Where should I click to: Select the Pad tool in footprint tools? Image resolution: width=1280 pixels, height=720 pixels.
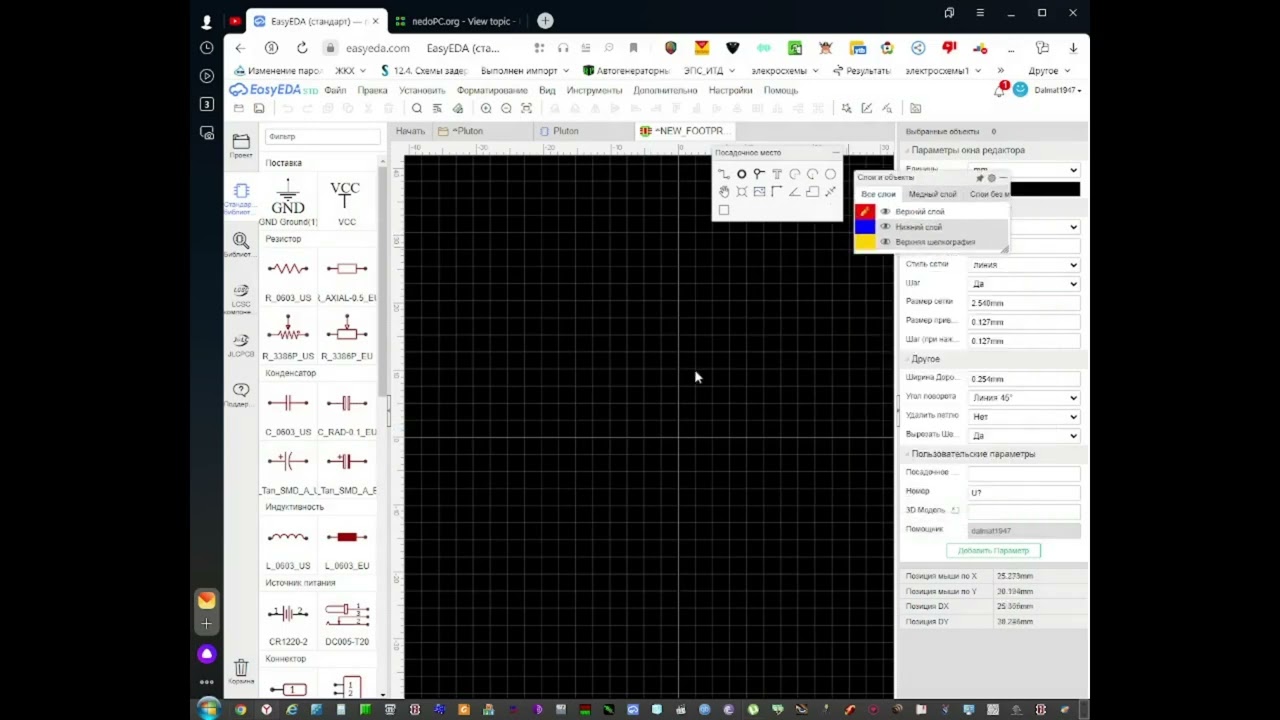coord(741,174)
